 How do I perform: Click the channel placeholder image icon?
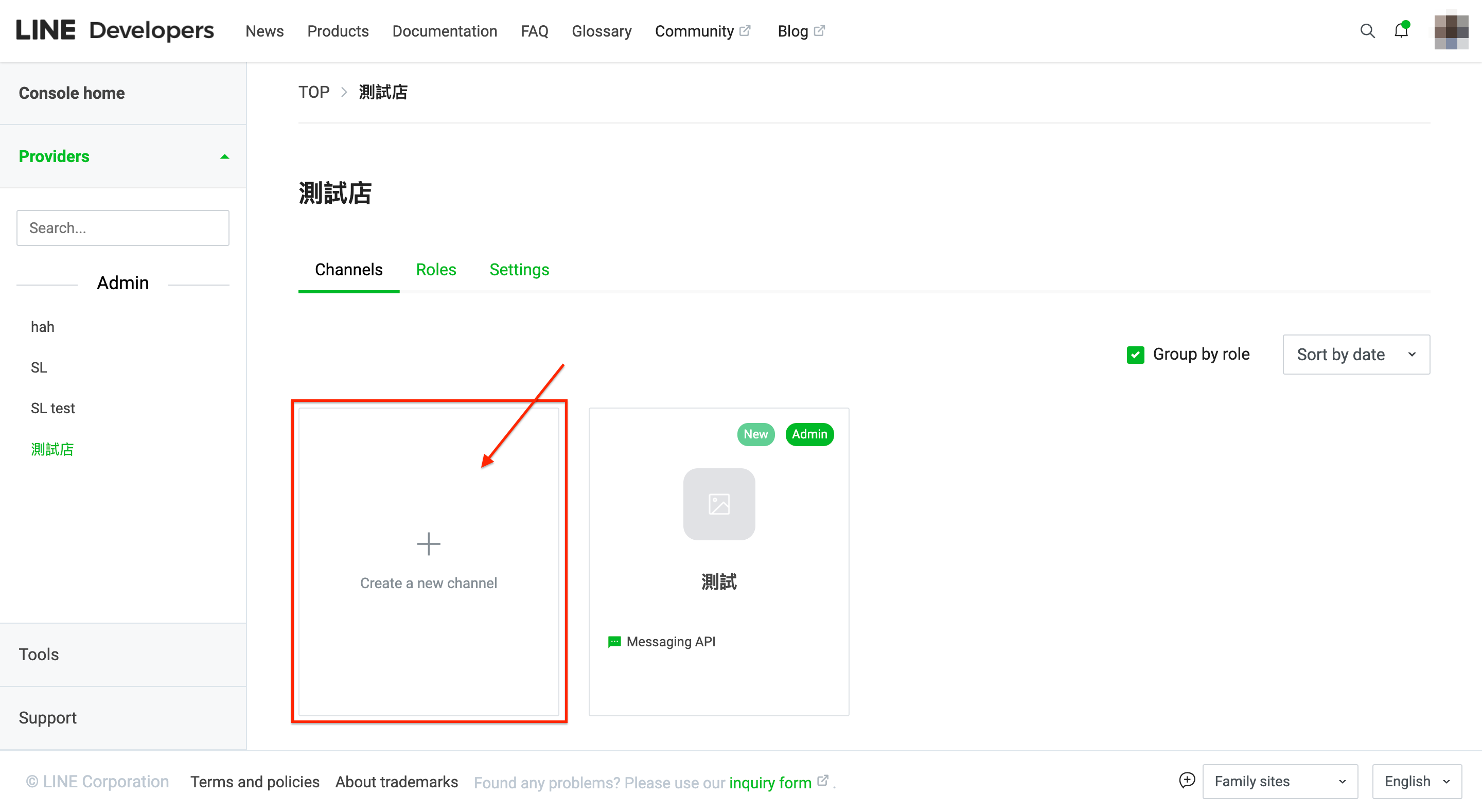click(718, 504)
